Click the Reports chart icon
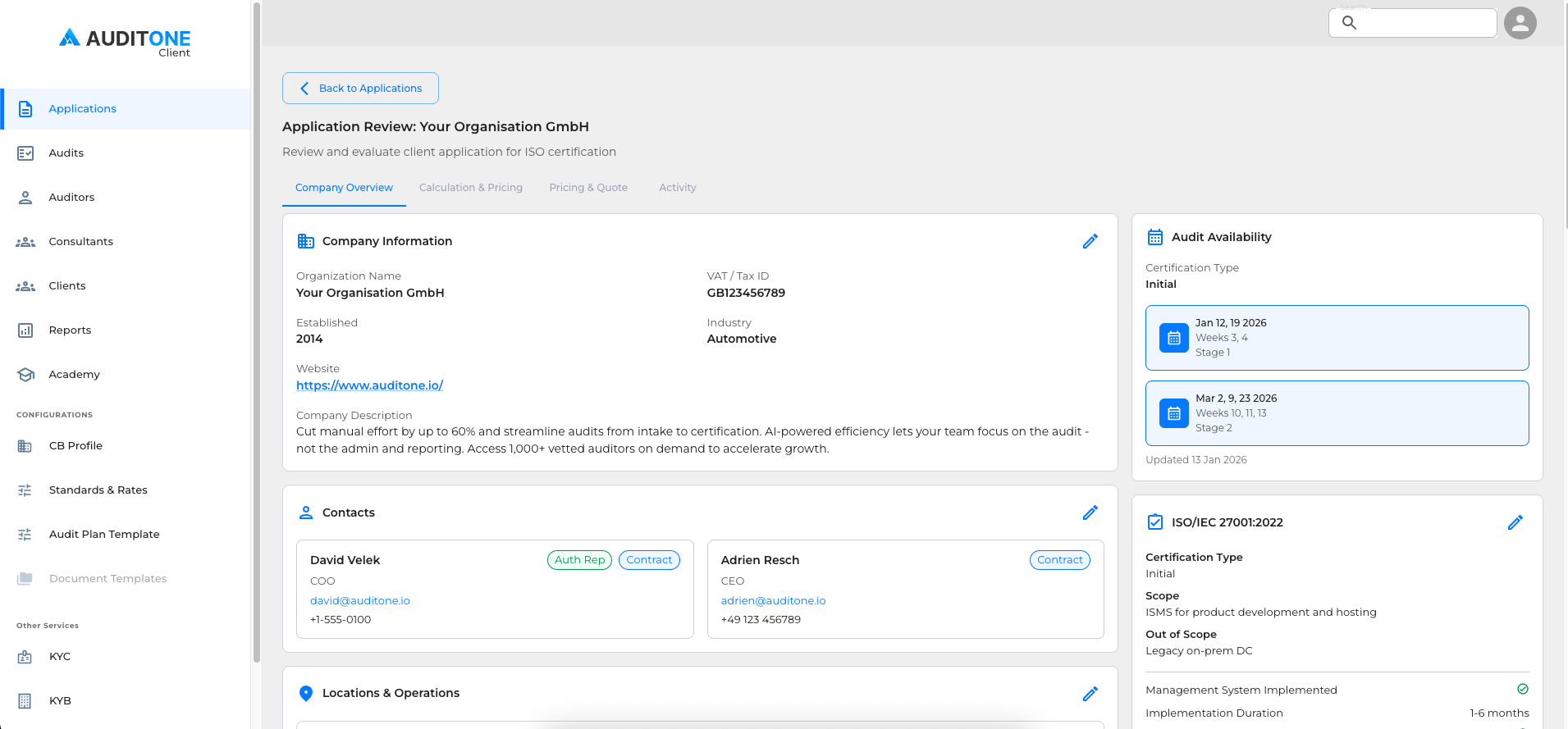This screenshot has width=1568, height=729. click(25, 330)
